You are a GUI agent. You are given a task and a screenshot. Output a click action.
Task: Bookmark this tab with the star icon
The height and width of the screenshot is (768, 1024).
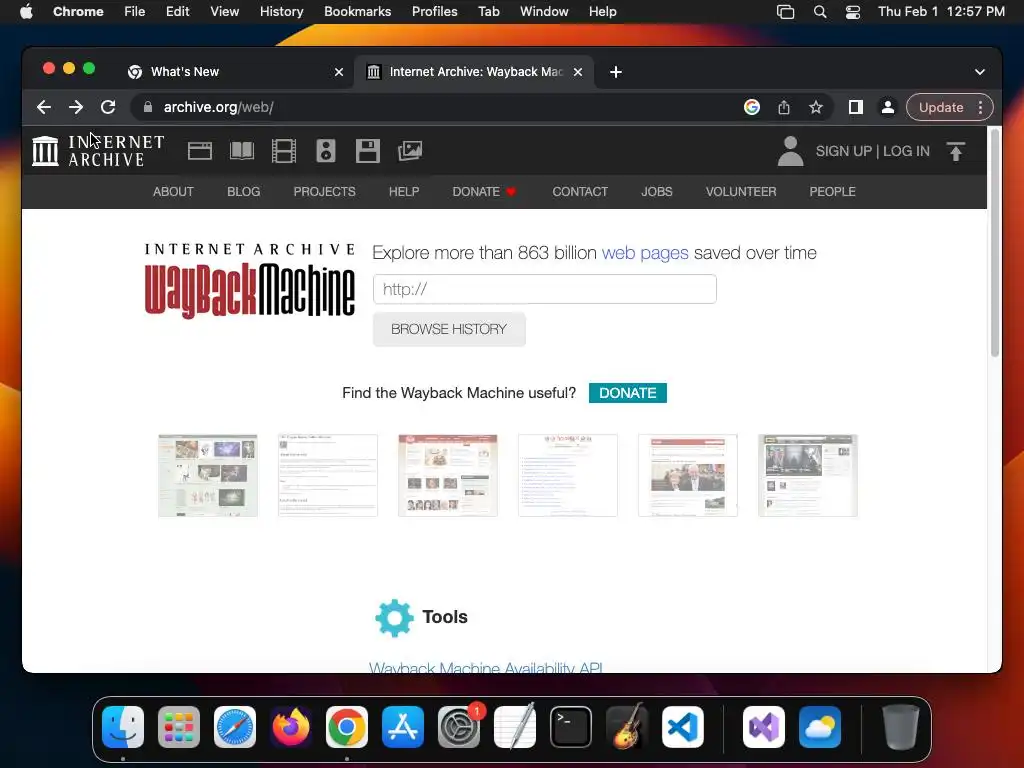(x=816, y=107)
